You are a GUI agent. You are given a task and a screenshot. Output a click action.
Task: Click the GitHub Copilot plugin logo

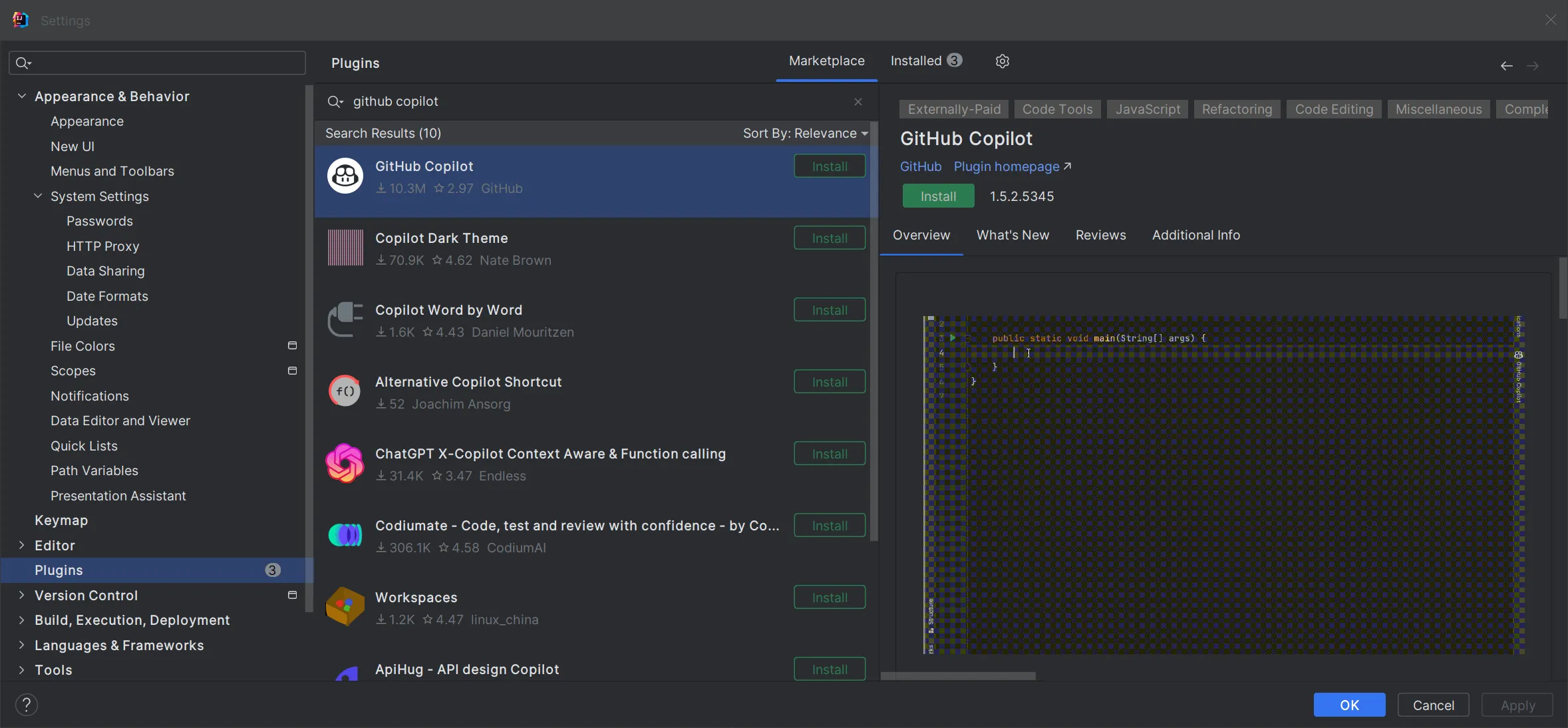[x=345, y=176]
